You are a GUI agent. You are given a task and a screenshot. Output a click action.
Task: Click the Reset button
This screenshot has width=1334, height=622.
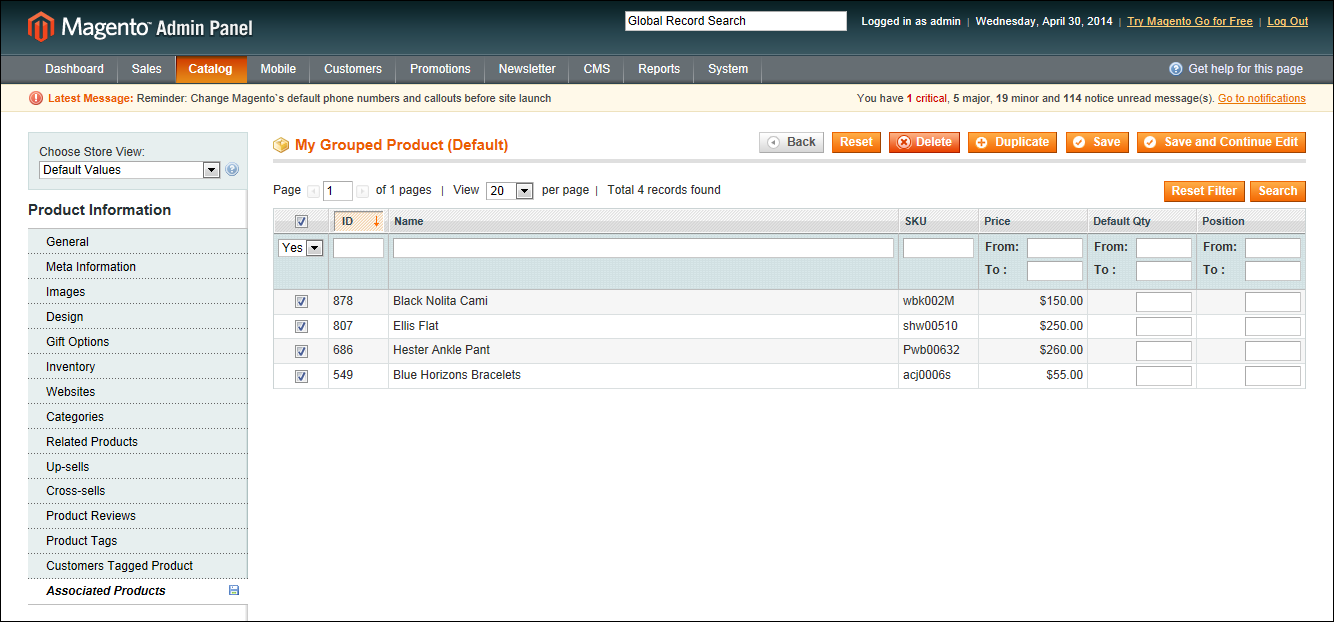(856, 142)
